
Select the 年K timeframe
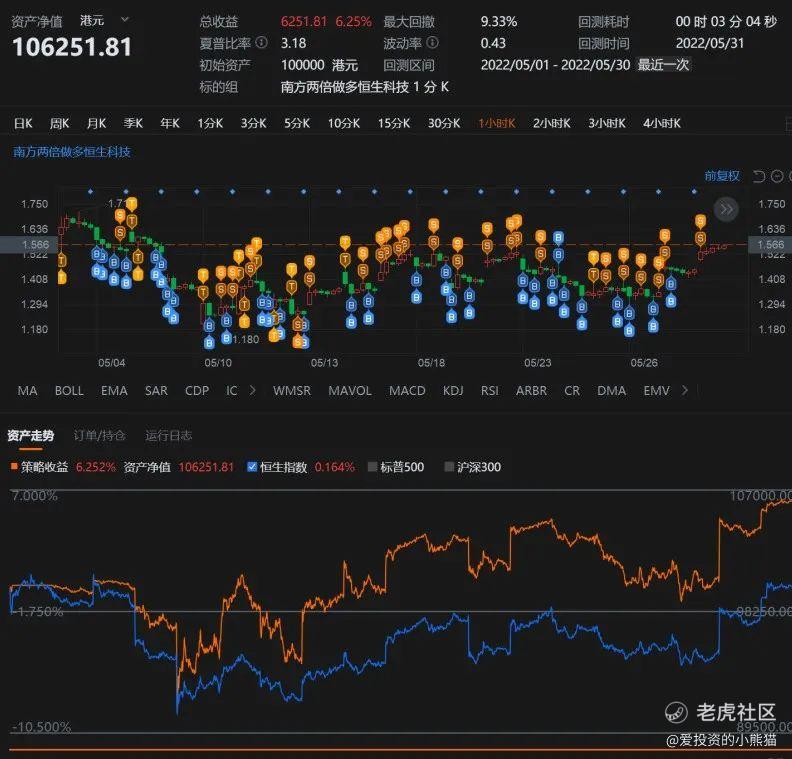pos(170,123)
